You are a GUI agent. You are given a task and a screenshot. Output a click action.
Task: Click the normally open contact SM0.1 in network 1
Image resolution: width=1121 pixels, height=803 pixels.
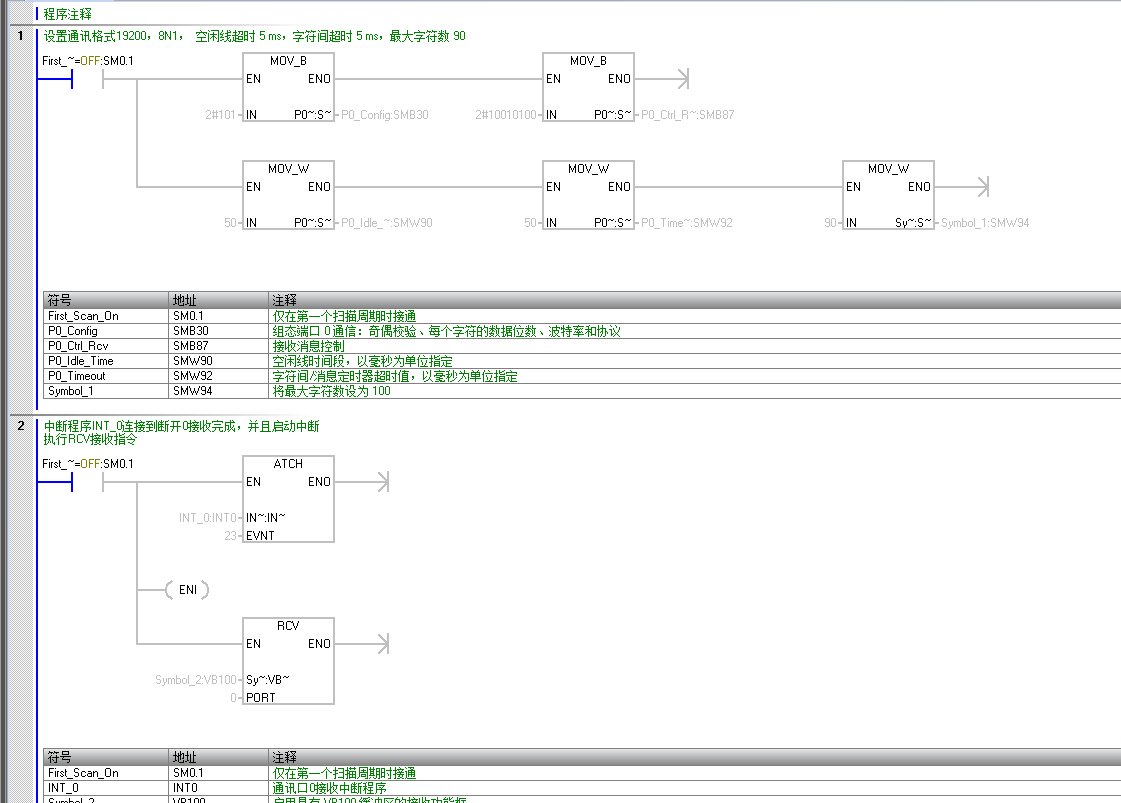pyautogui.click(x=88, y=79)
